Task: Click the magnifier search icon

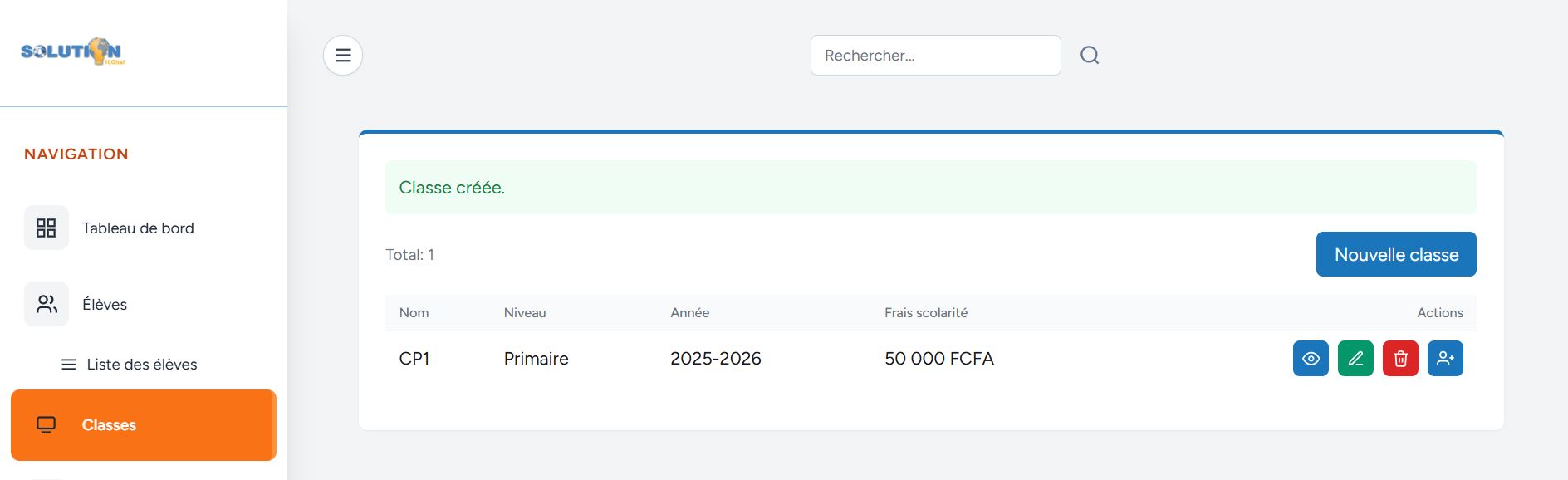Action: coord(1090,56)
